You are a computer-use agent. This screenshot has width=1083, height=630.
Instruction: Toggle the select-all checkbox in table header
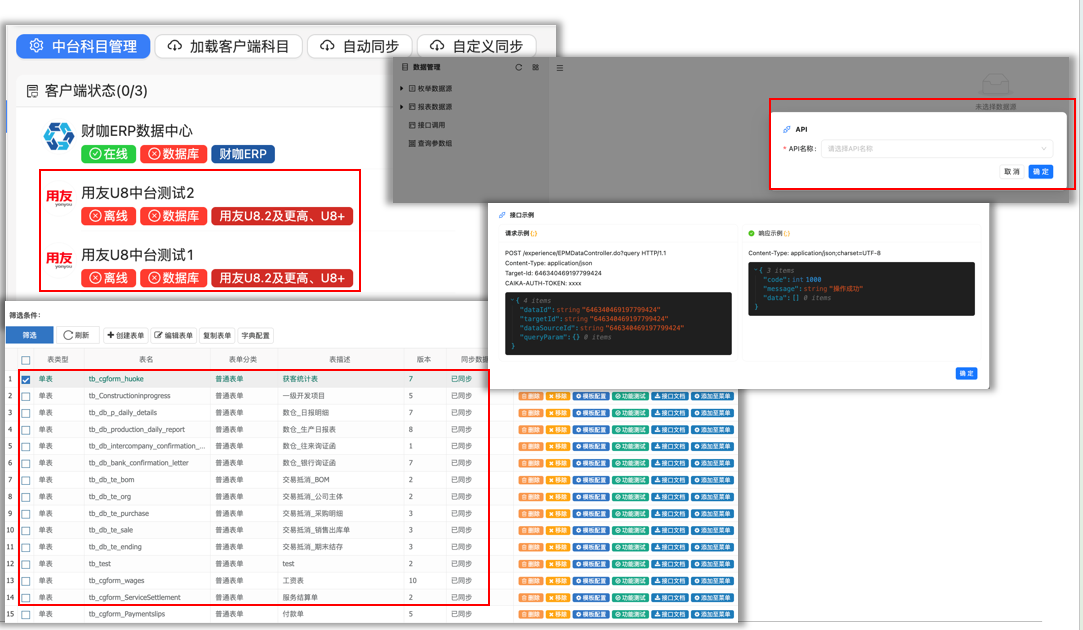coord(26,360)
